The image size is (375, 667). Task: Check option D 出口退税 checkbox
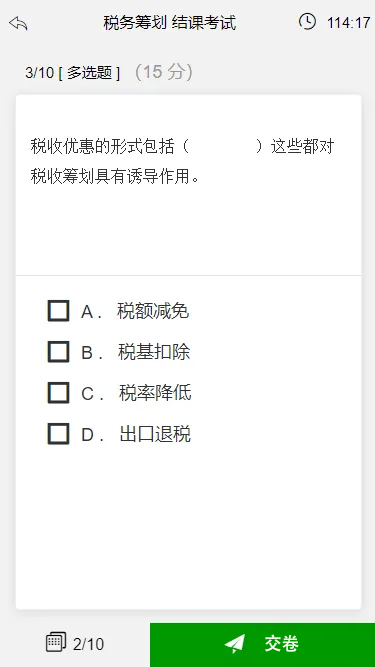click(x=58, y=434)
